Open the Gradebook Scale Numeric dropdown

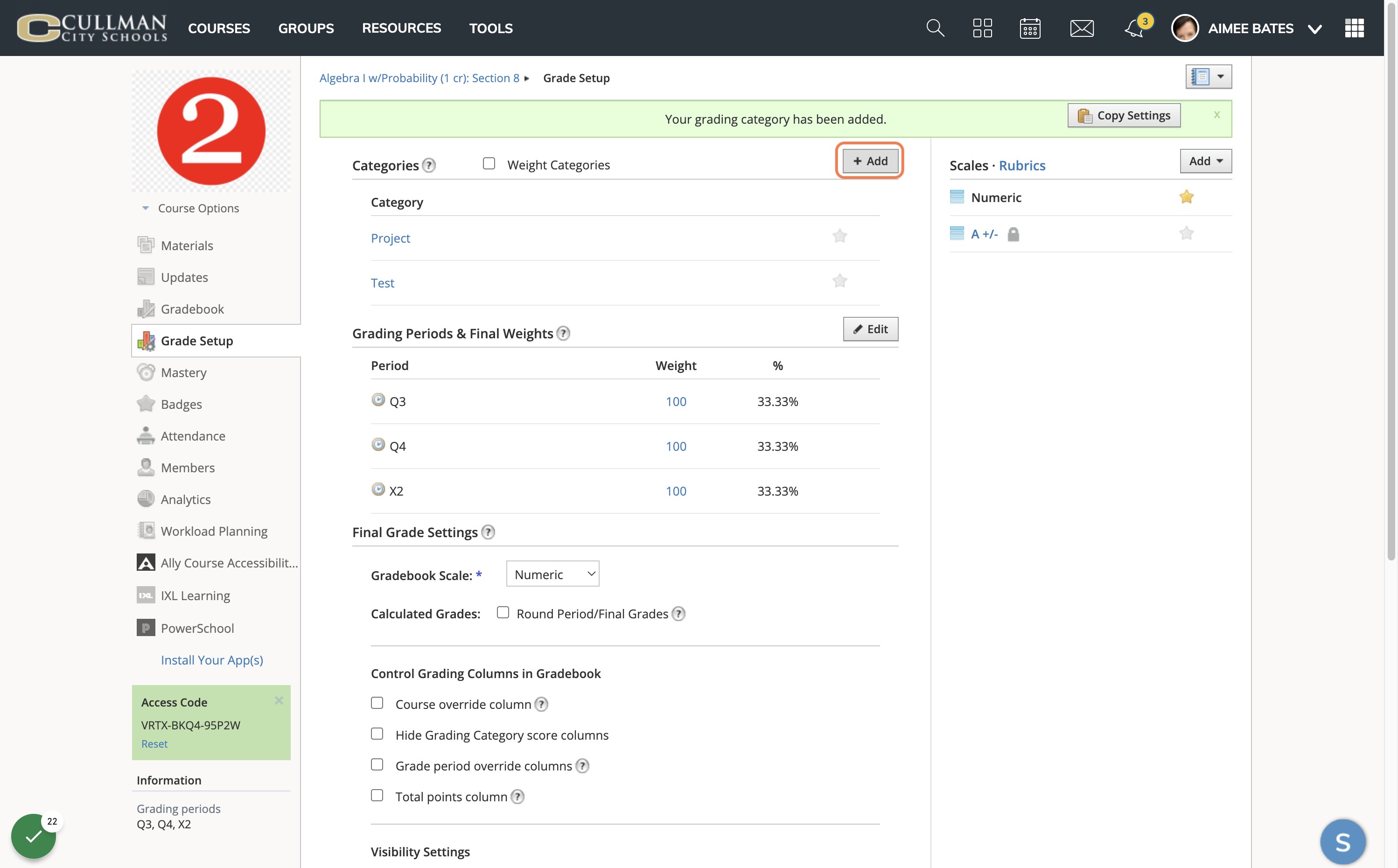(552, 574)
